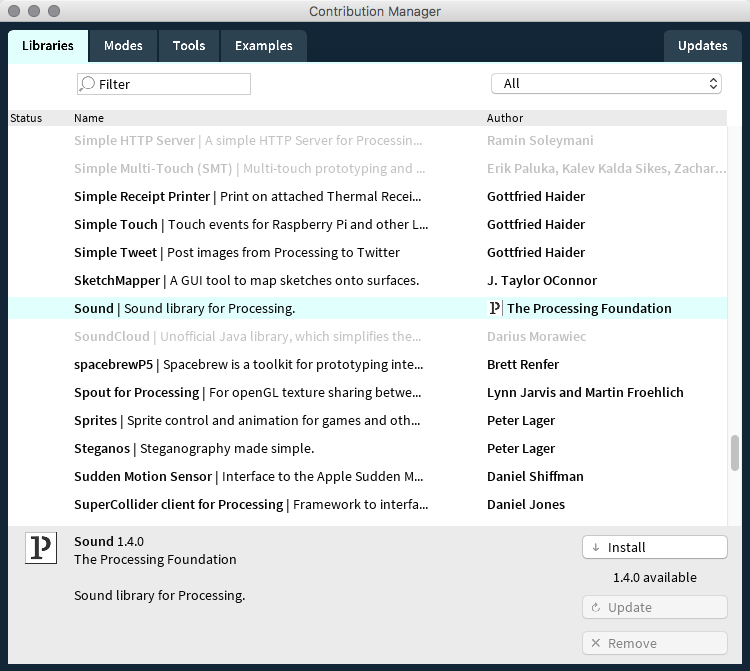Select the Simple Multi-Touch (SMT) row
This screenshot has height=671, width=750.
pyautogui.click(x=367, y=168)
